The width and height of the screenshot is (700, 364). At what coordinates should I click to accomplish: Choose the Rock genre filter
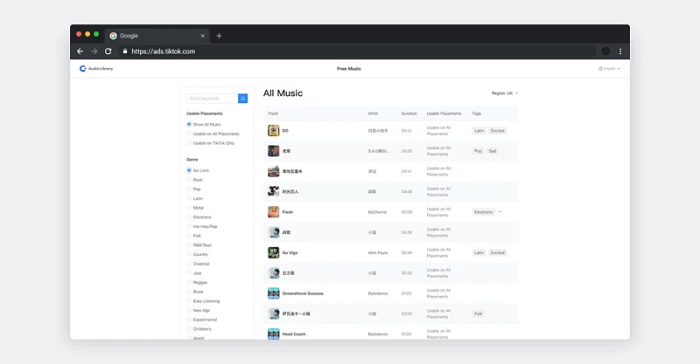click(195, 180)
